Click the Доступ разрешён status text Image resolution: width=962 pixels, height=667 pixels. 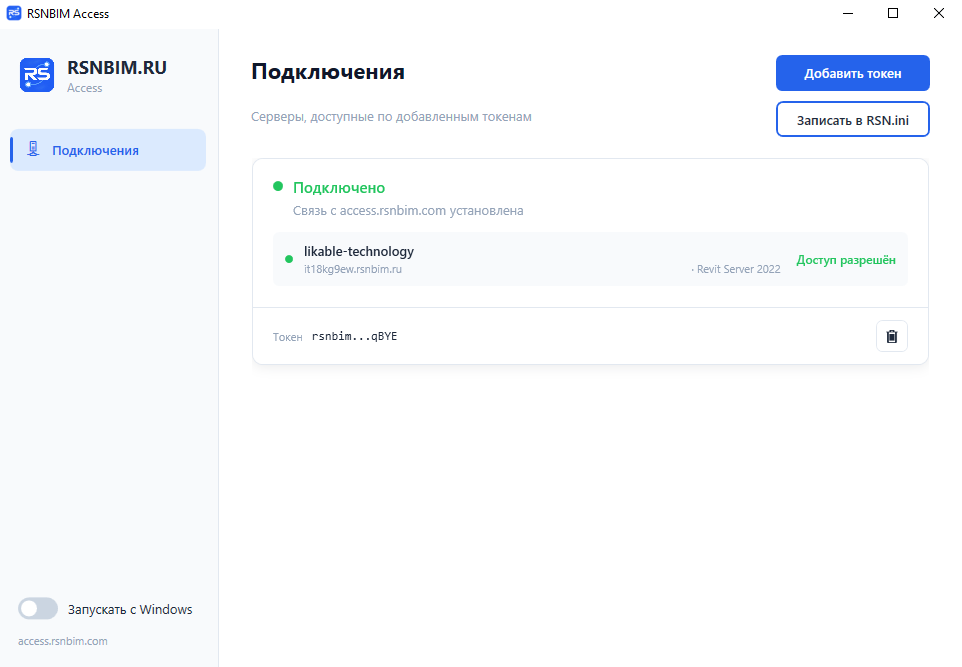(845, 260)
